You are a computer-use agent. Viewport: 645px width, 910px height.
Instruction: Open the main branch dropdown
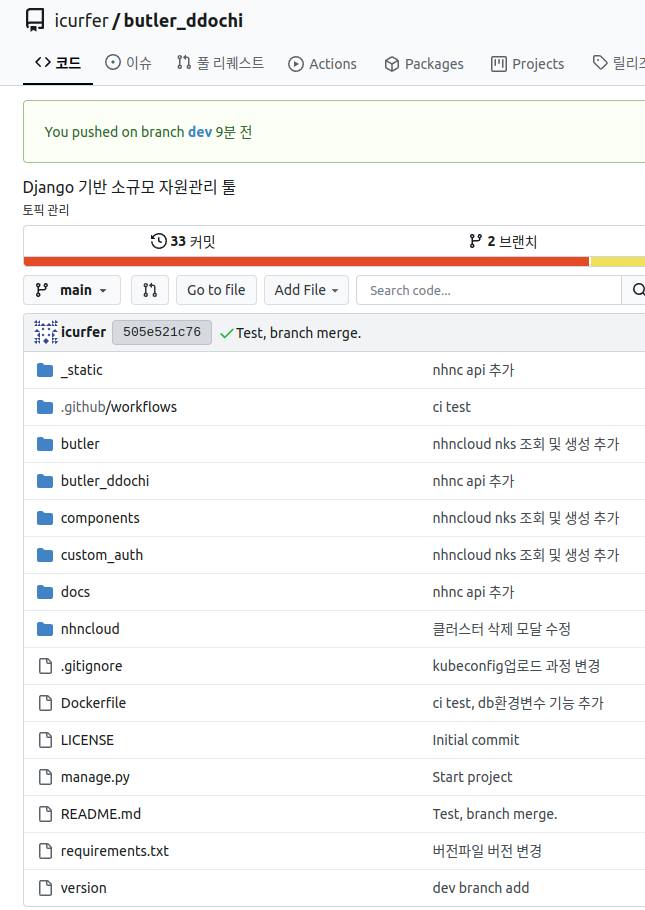tap(72, 290)
